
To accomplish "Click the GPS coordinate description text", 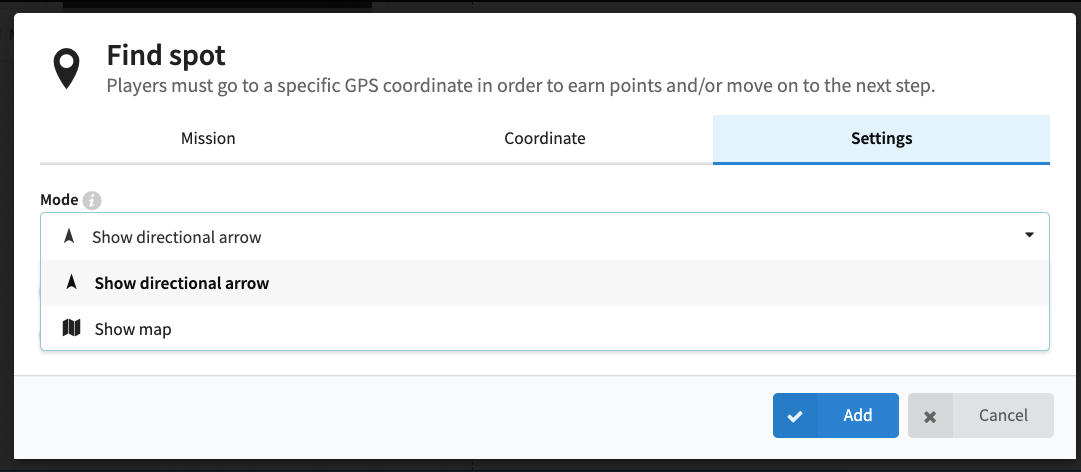I will point(520,86).
